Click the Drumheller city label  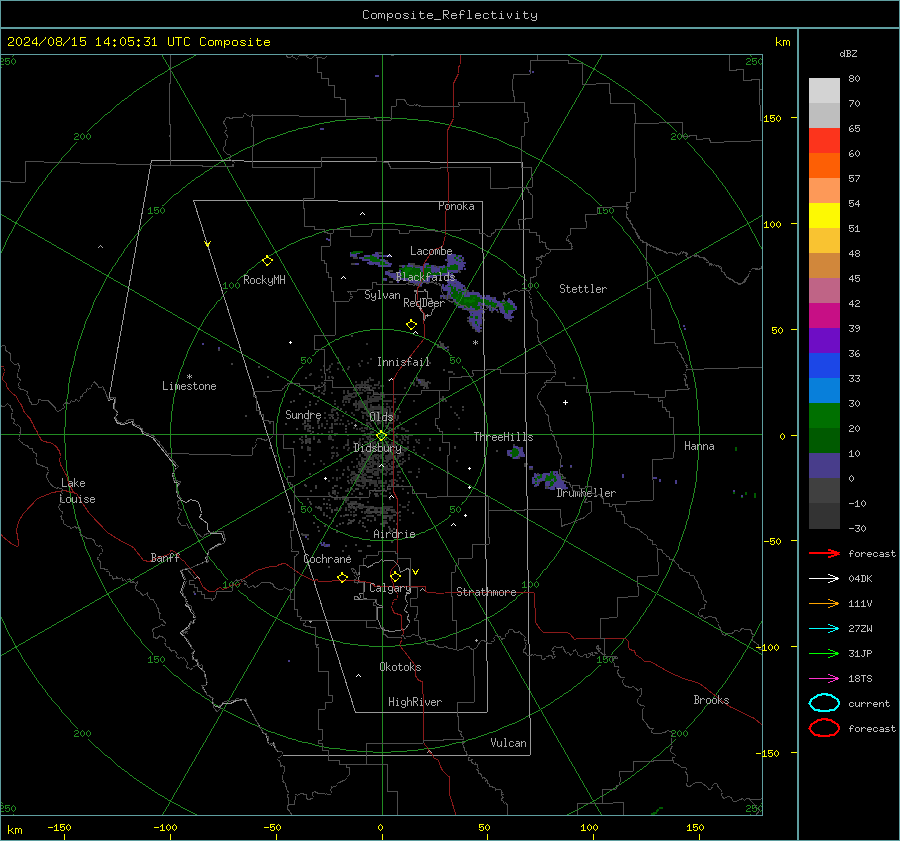[586, 493]
